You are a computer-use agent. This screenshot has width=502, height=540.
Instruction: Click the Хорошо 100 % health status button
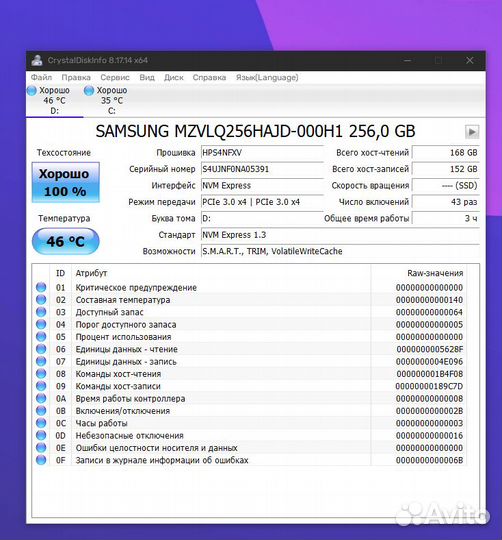65,182
